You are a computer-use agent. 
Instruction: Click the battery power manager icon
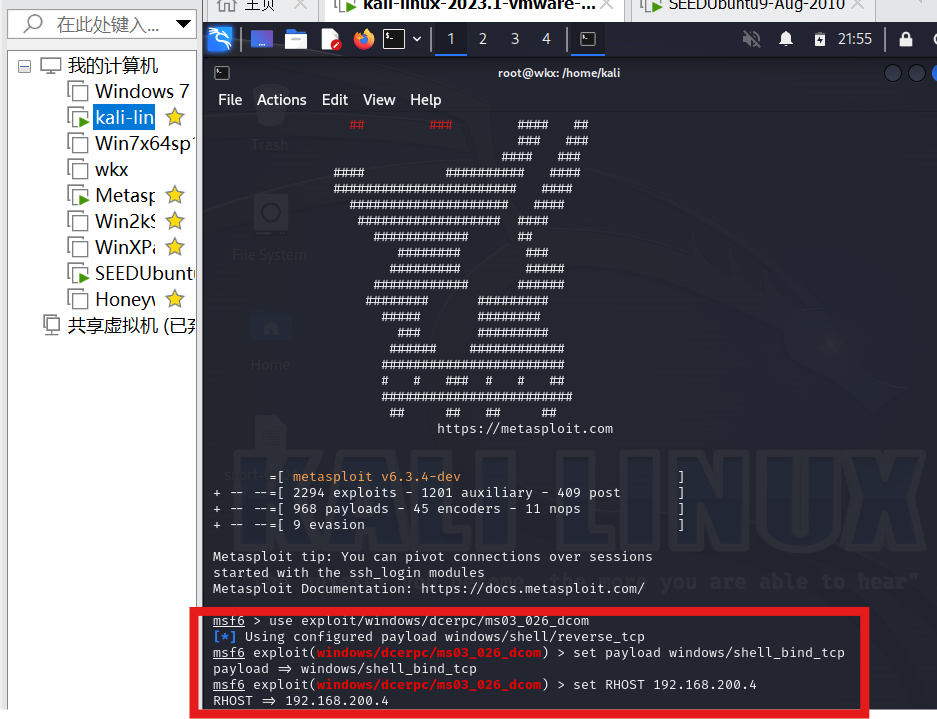tap(819, 39)
